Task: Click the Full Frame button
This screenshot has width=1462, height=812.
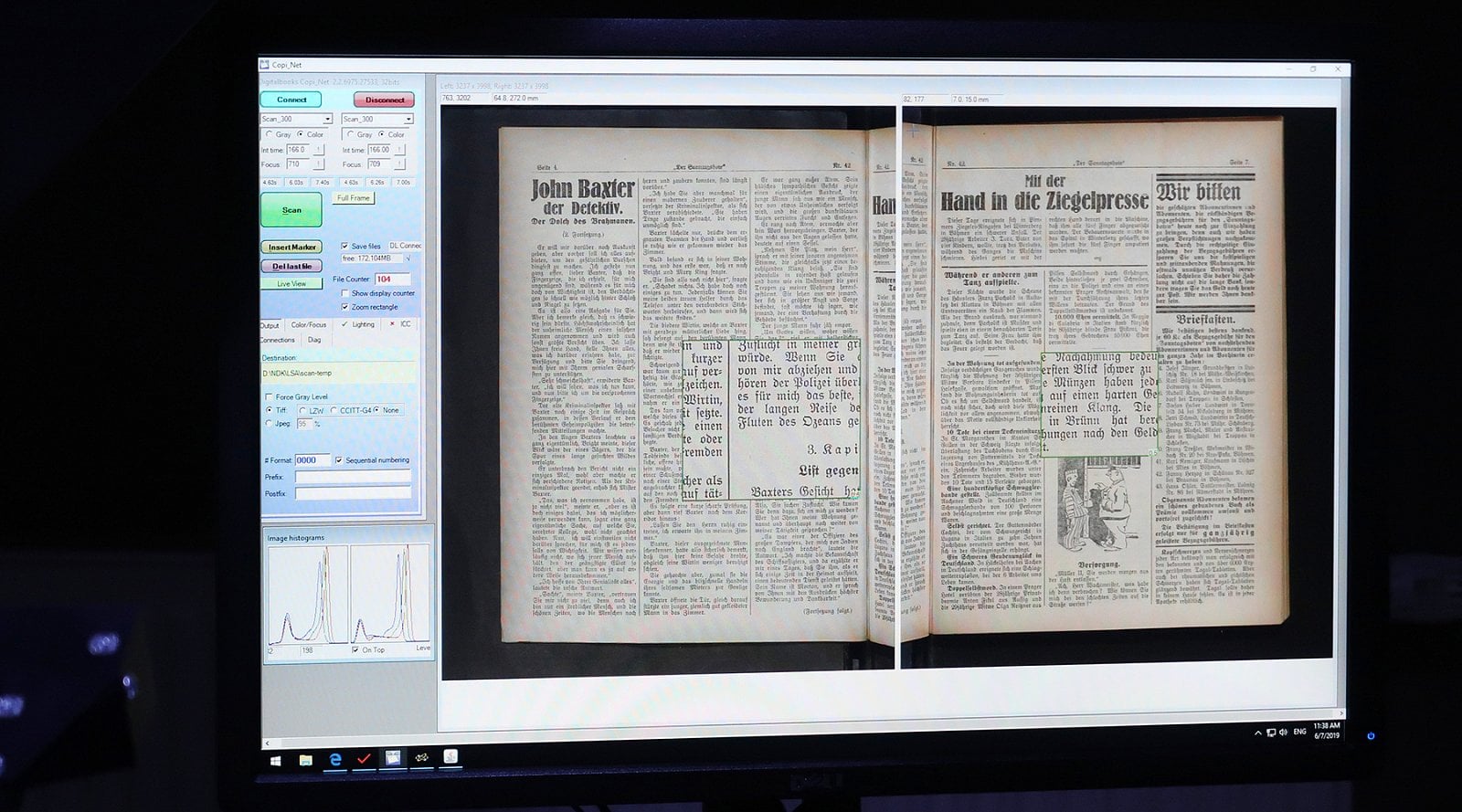Action: point(354,198)
